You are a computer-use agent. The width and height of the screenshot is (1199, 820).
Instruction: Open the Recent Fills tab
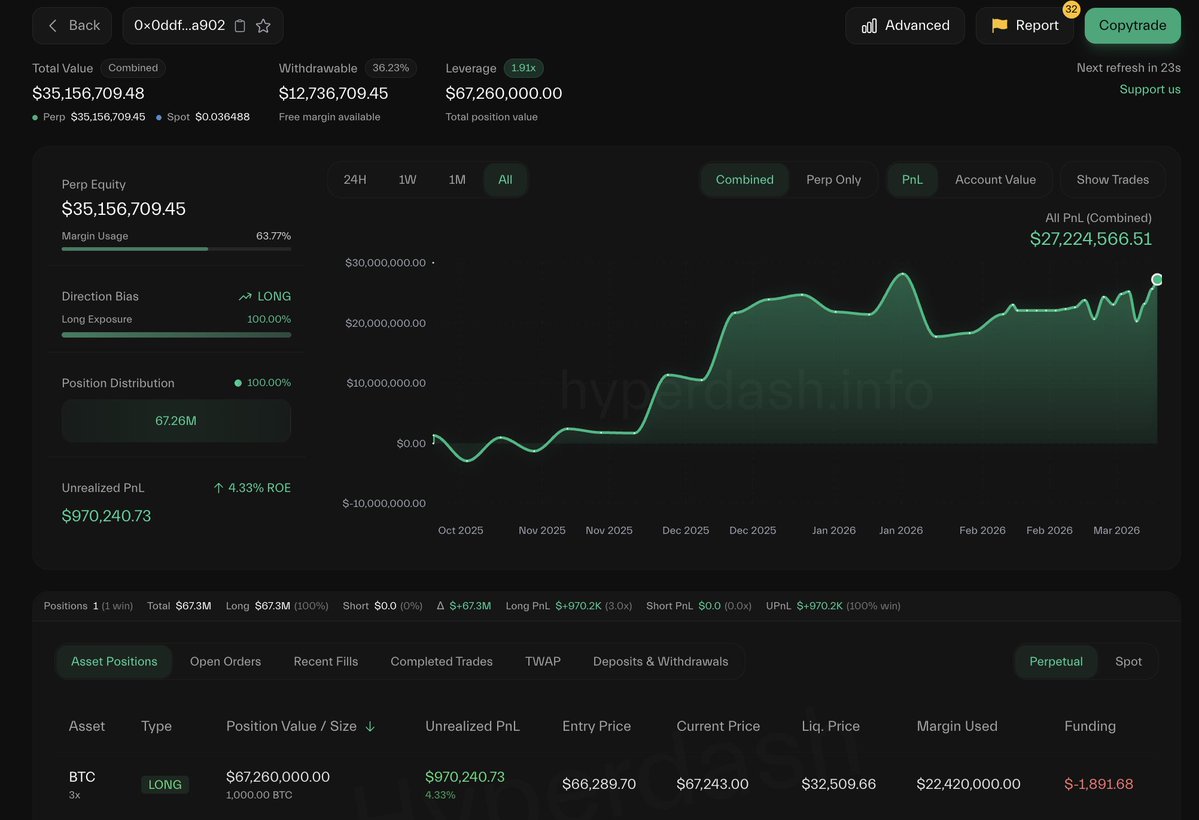pos(325,662)
